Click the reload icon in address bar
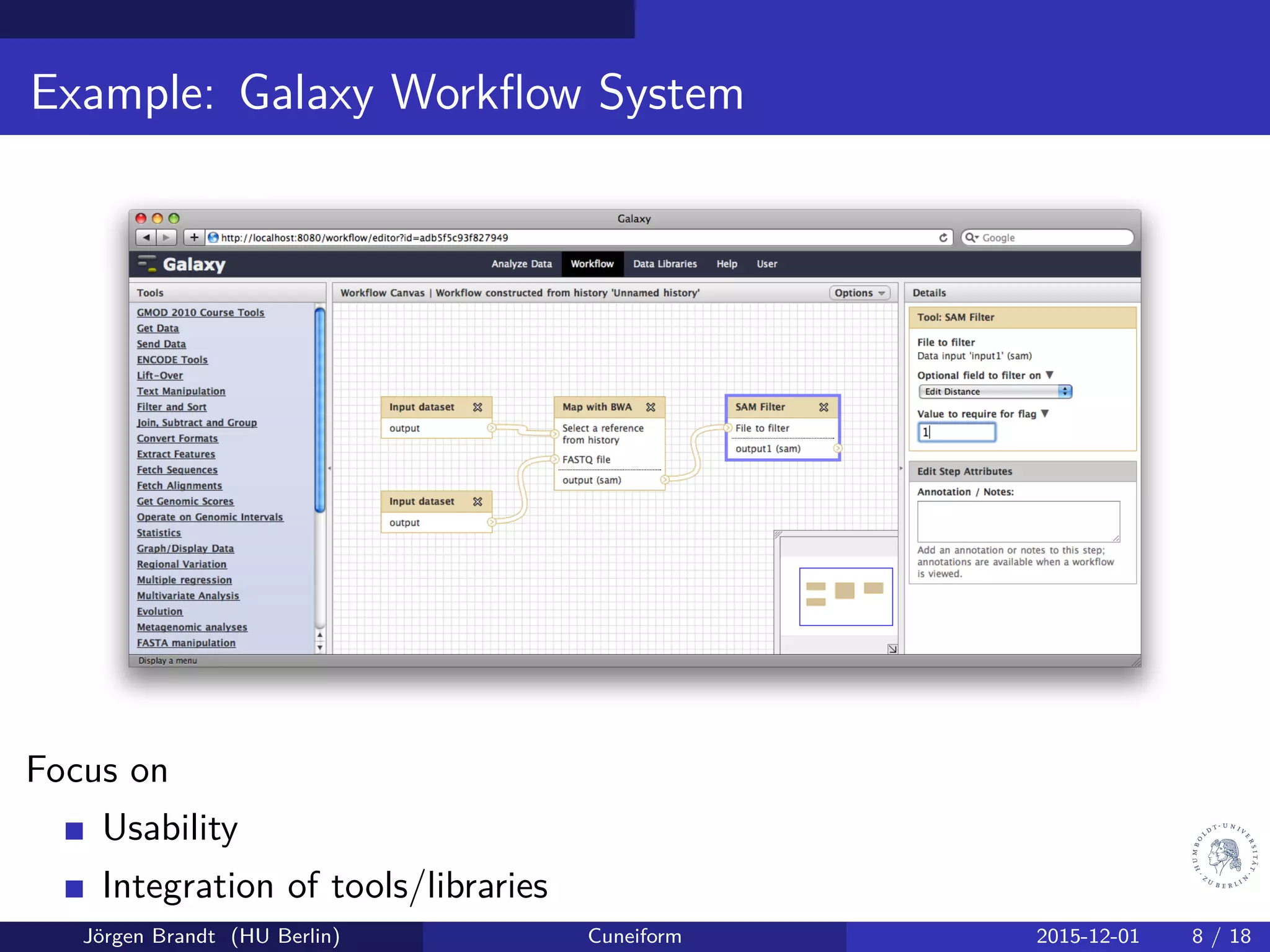1270x952 pixels. coord(943,237)
